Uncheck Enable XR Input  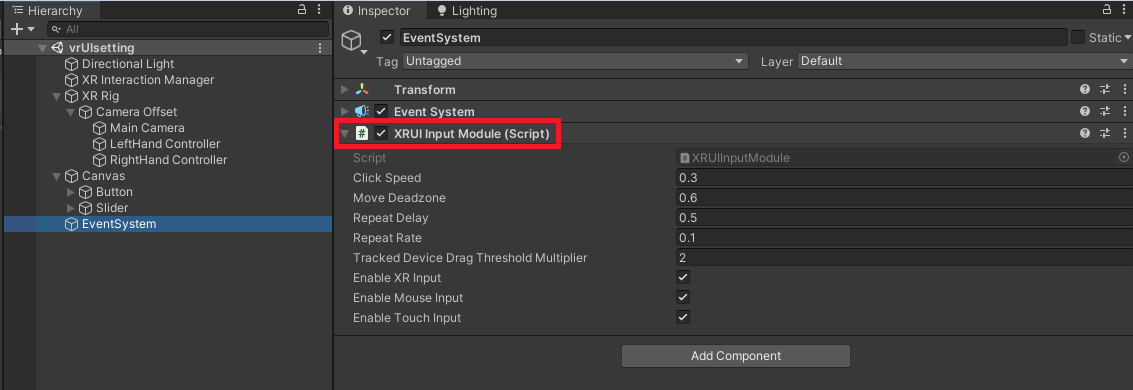683,277
